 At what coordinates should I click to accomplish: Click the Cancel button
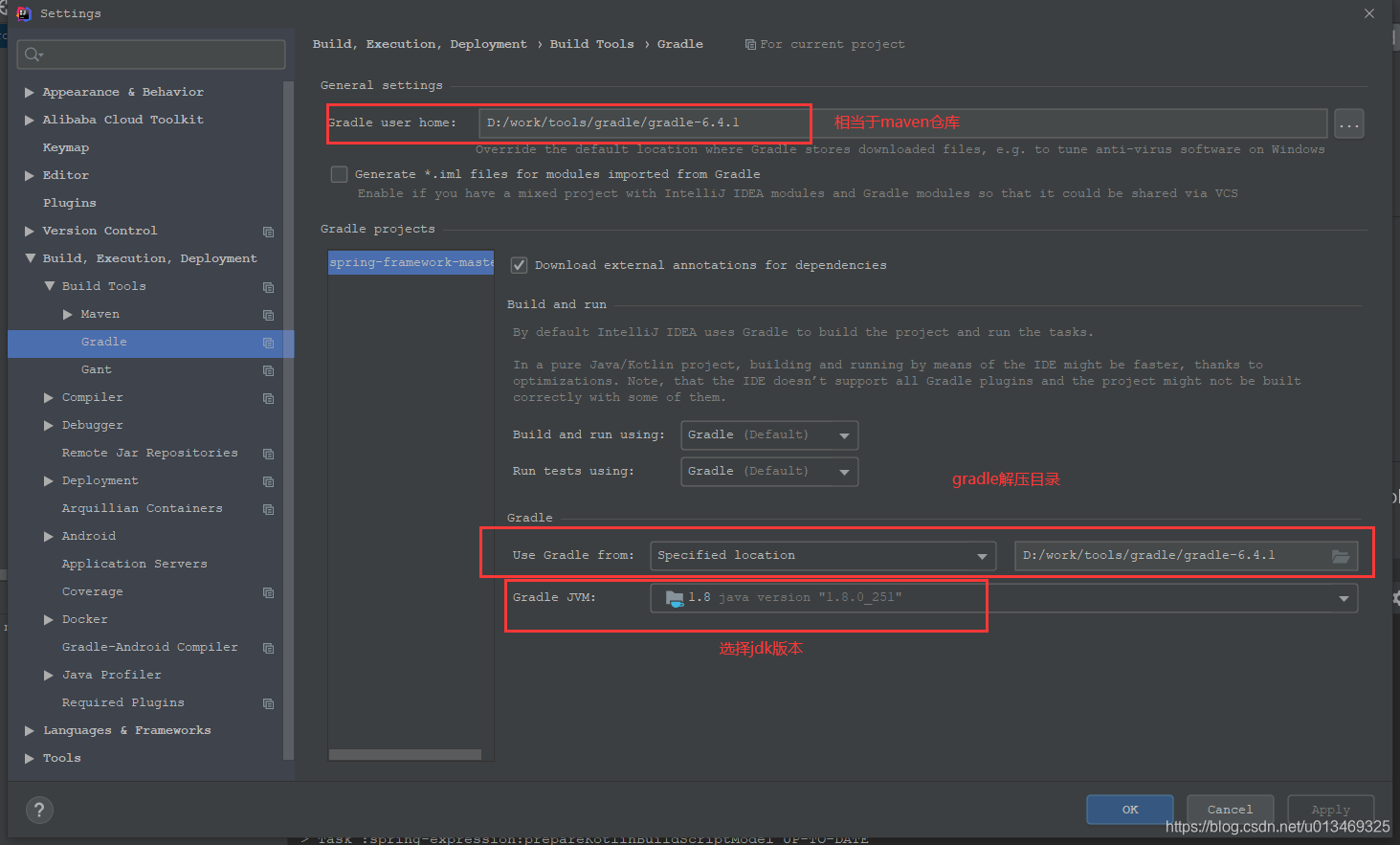pyautogui.click(x=1230, y=810)
